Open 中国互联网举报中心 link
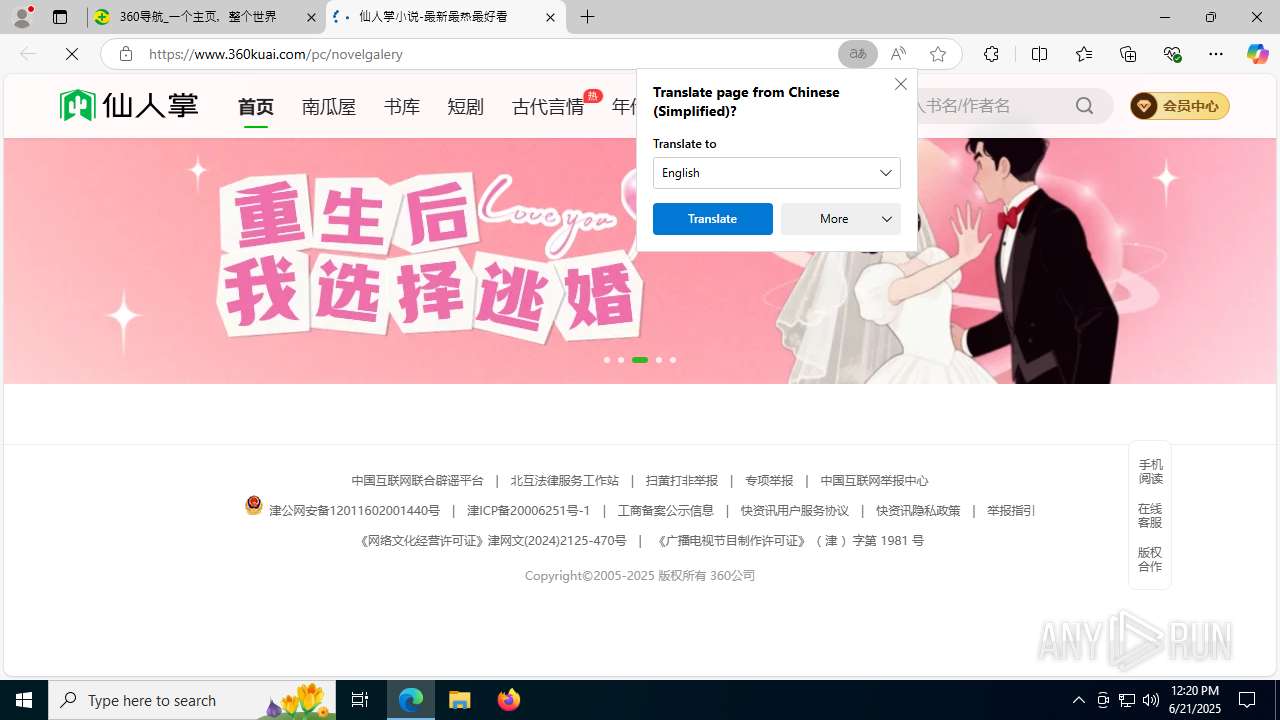This screenshot has width=1280, height=720. [874, 481]
